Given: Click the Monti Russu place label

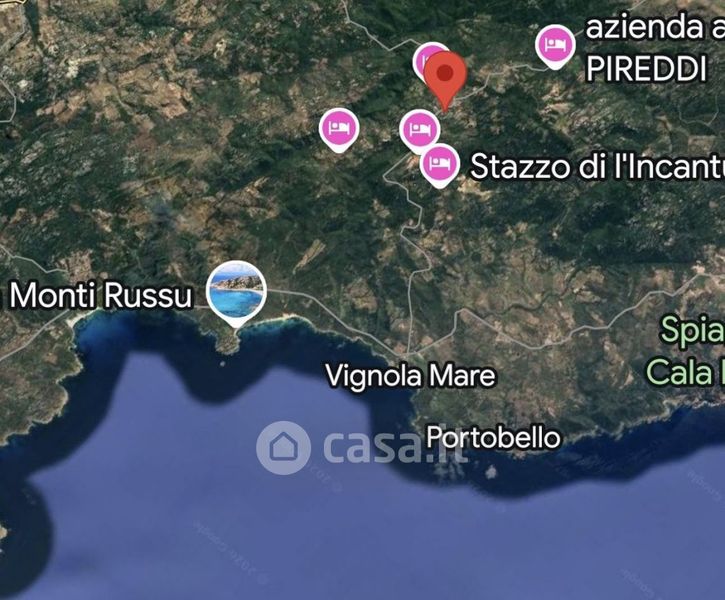Looking at the screenshot, I should [100, 295].
